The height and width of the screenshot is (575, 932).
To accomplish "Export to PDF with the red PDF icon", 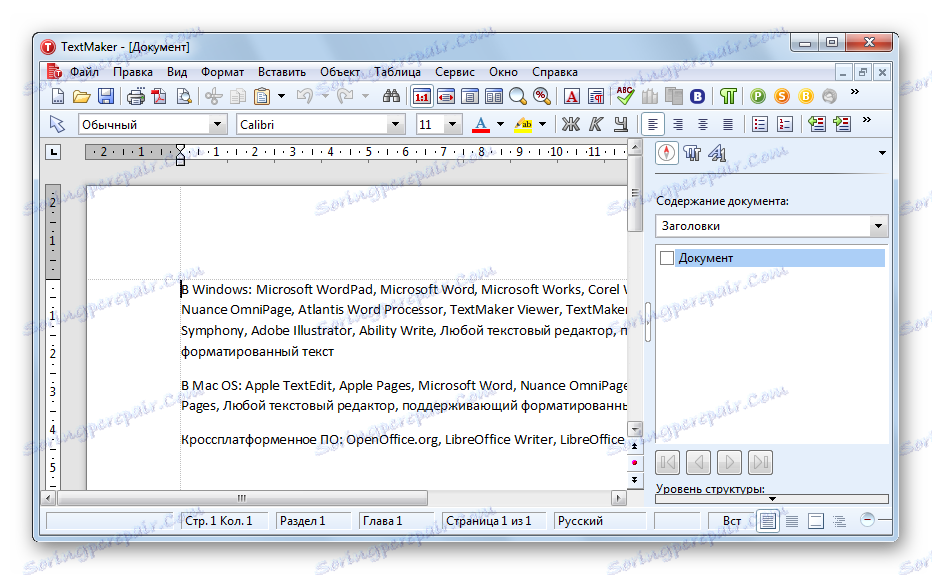I will click(x=159, y=96).
